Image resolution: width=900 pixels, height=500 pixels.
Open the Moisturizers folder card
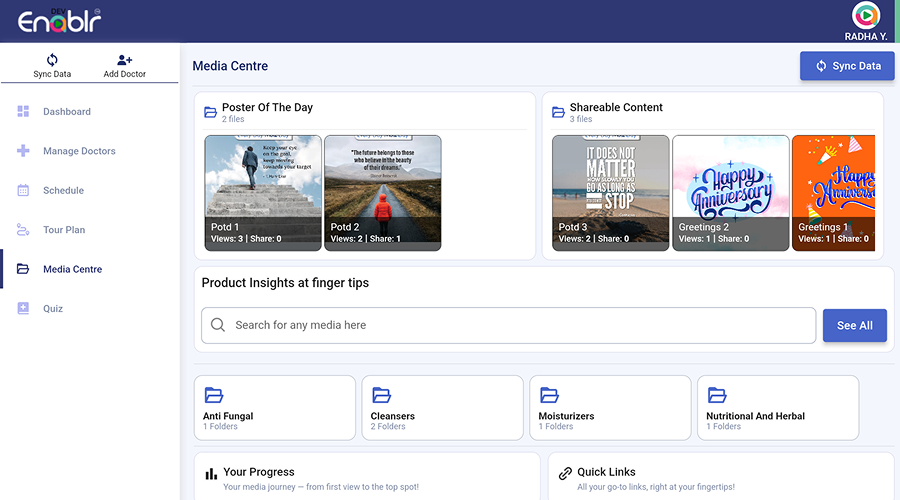pos(610,408)
